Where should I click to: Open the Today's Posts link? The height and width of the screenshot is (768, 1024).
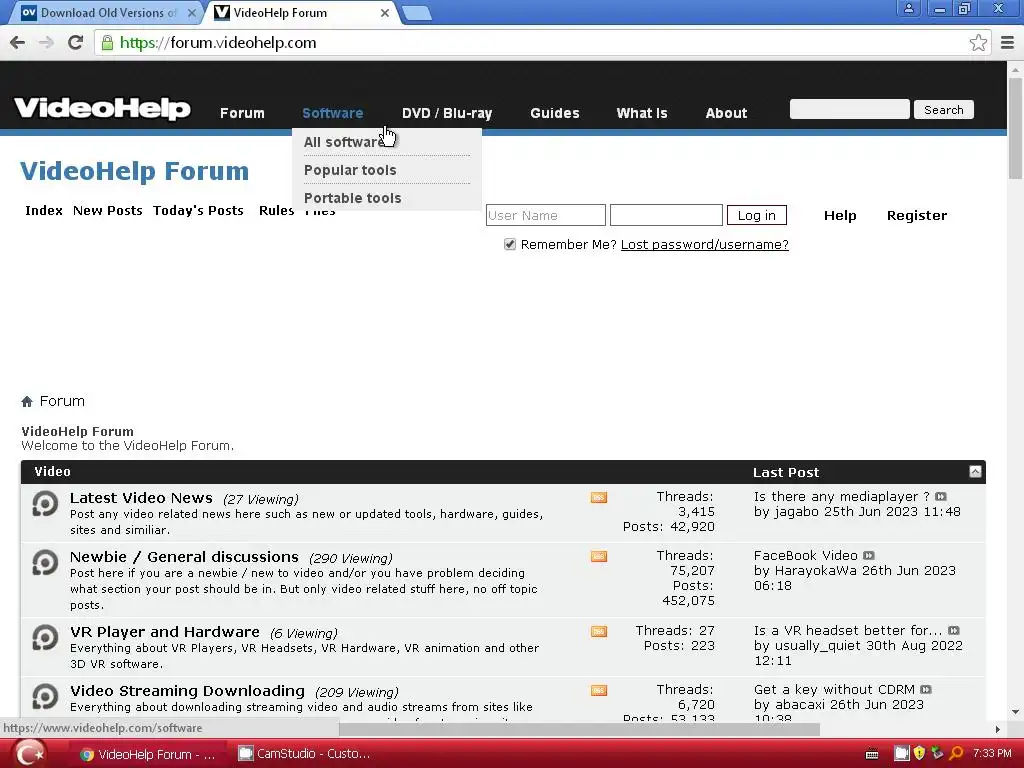click(198, 210)
